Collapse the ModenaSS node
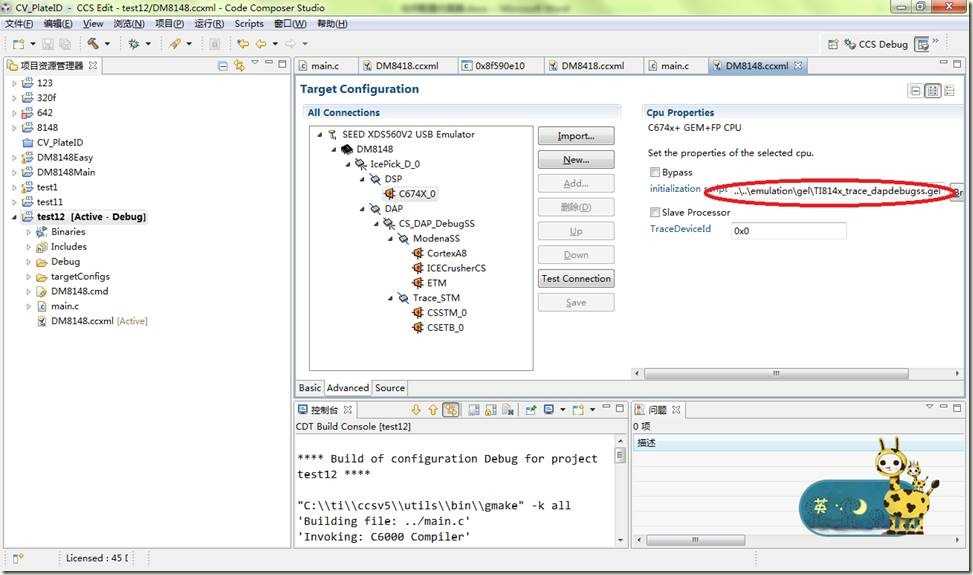973x575 pixels. click(x=391, y=239)
